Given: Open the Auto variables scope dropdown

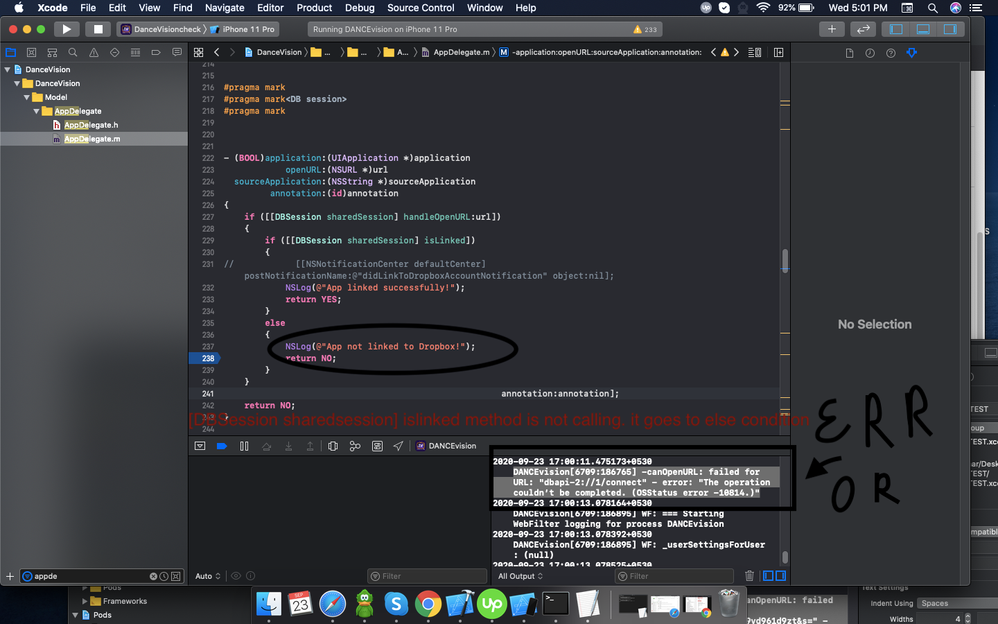Looking at the screenshot, I should (206, 576).
